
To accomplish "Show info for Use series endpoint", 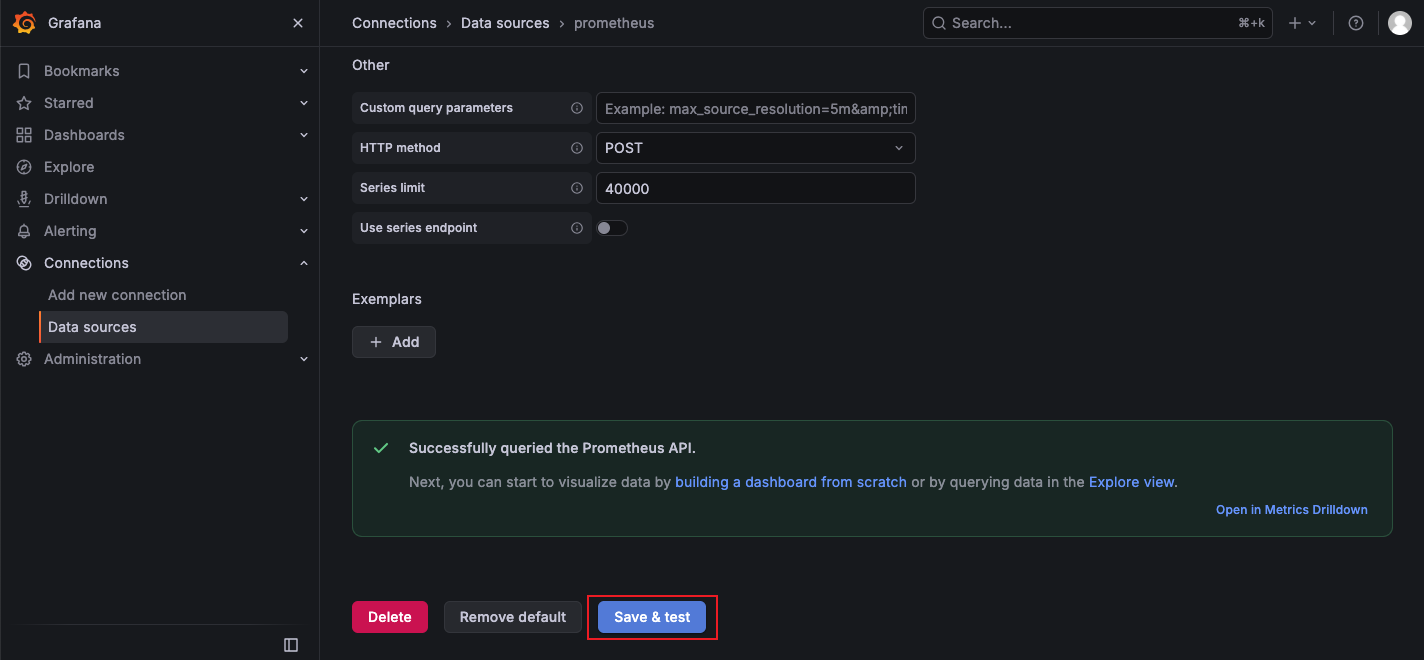I will (x=577, y=228).
